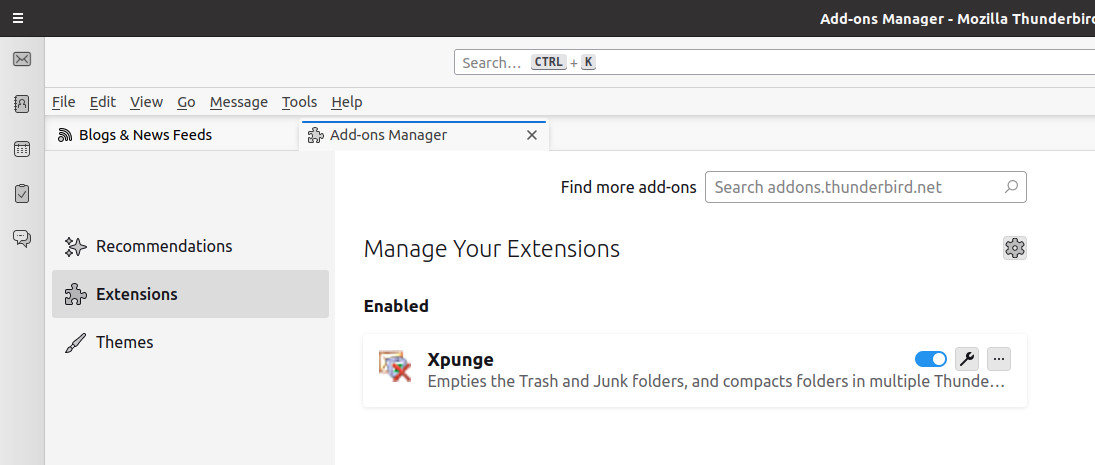Focus the global Search field

point(774,62)
